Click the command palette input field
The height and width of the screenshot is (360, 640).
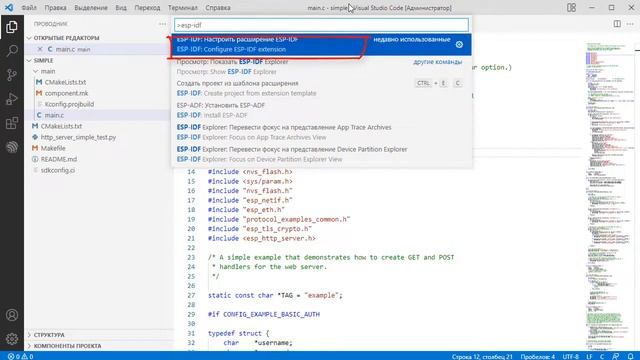click(321, 25)
